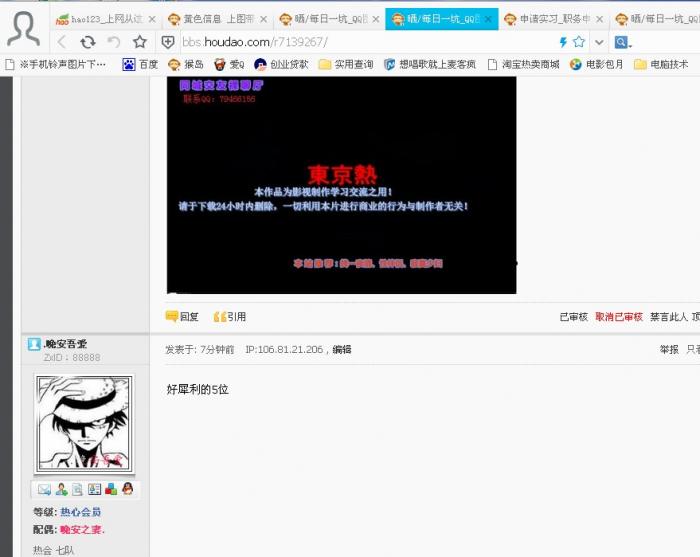
Task: Click 晚安之妻 spouse link
Action: click(82, 530)
